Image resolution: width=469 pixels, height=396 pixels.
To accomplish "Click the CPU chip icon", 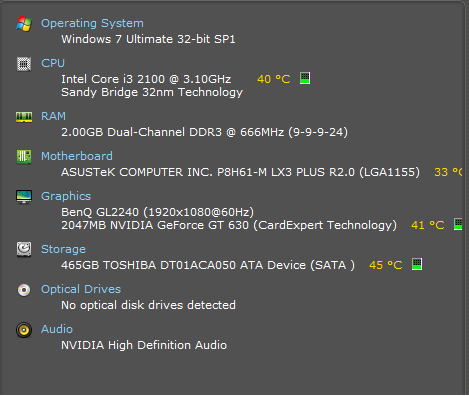I will 24,64.
